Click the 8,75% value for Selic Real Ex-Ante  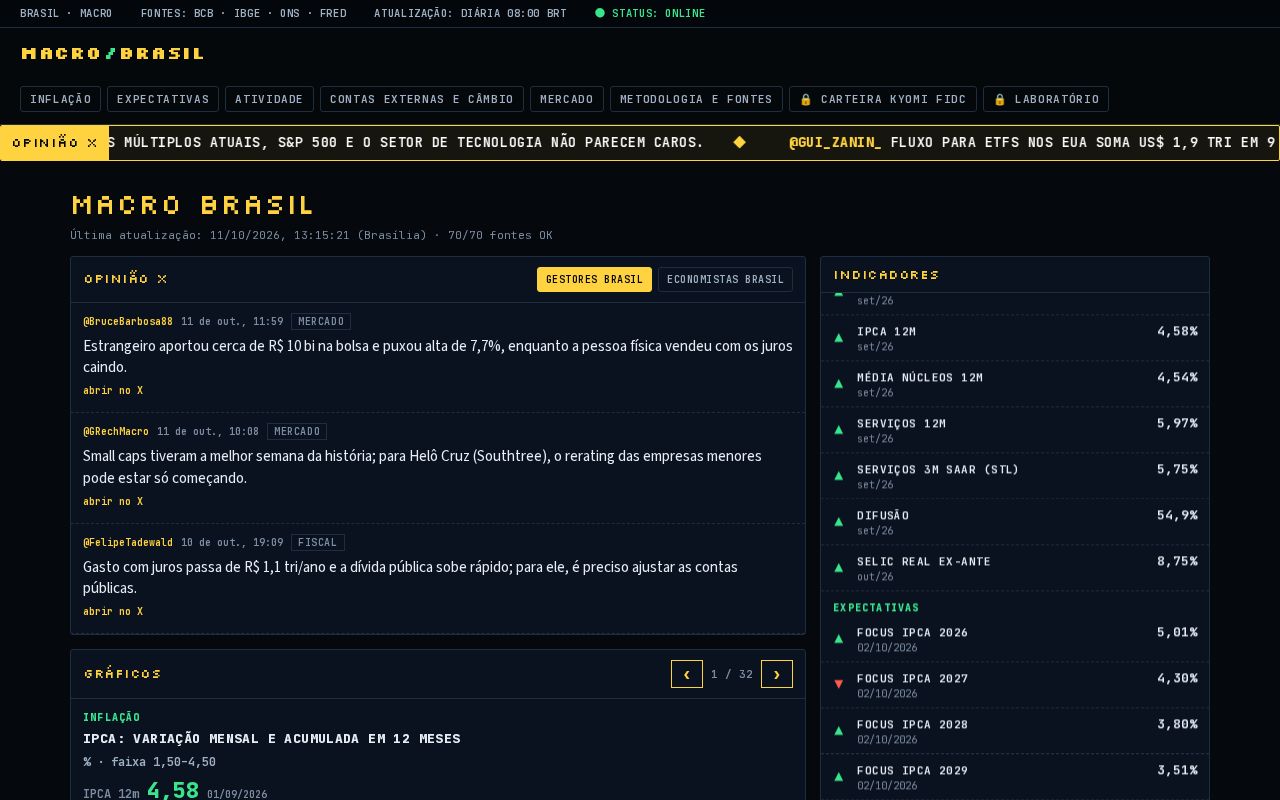click(x=1177, y=562)
